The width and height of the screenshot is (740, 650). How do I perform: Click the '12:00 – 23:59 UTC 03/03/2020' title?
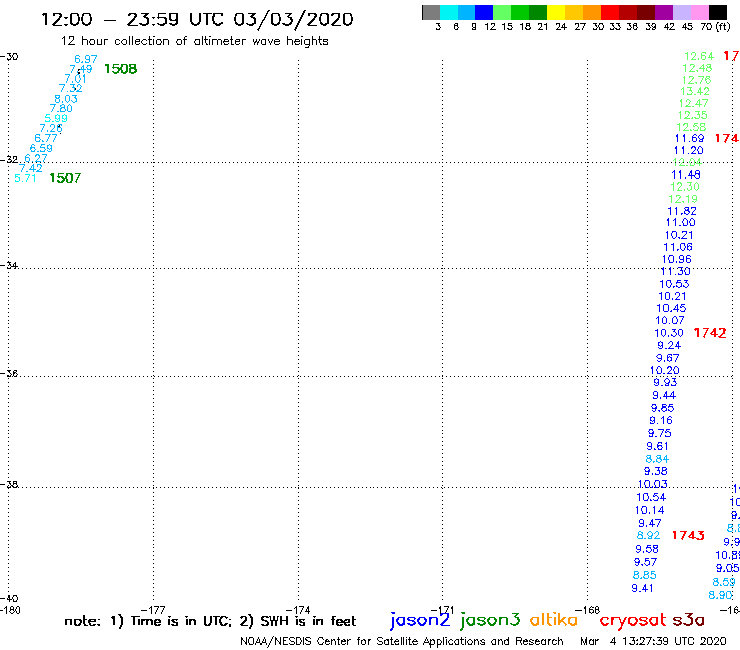point(197,19)
